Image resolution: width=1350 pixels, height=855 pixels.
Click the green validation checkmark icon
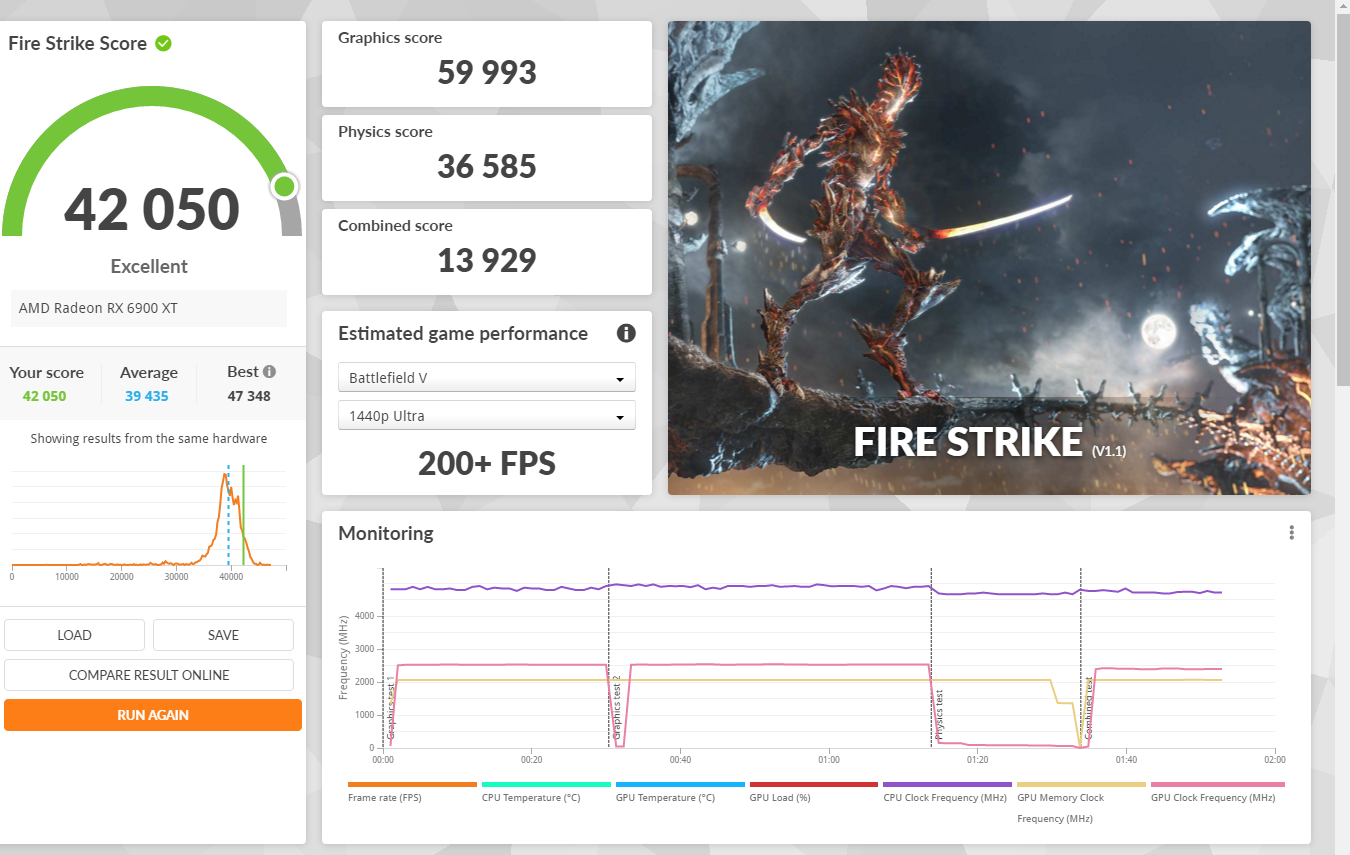click(163, 43)
